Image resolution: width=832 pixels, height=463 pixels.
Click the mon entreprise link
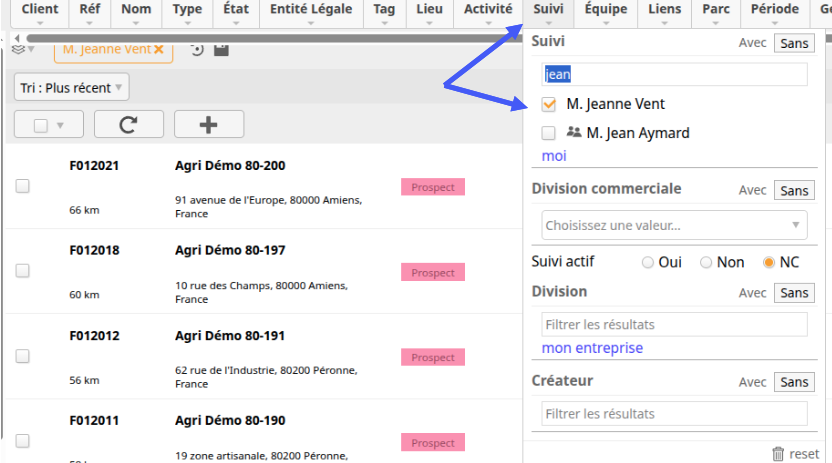[x=592, y=348]
